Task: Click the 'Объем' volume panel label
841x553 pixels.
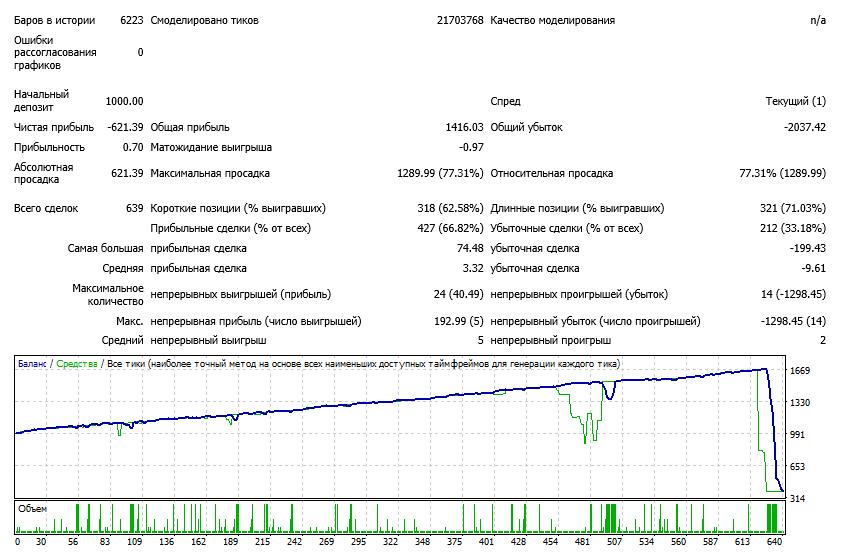Action: (33, 509)
